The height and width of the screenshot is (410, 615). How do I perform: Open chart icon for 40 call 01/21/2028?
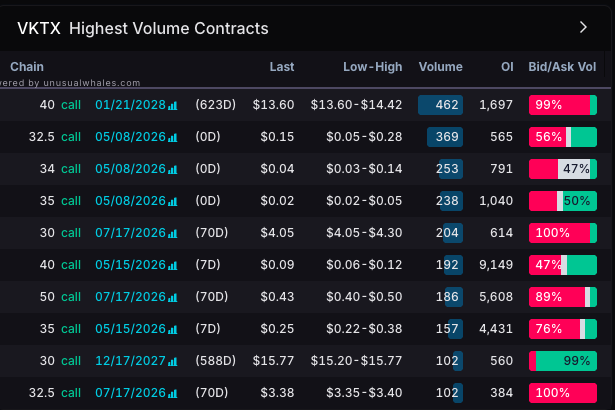tap(173, 106)
